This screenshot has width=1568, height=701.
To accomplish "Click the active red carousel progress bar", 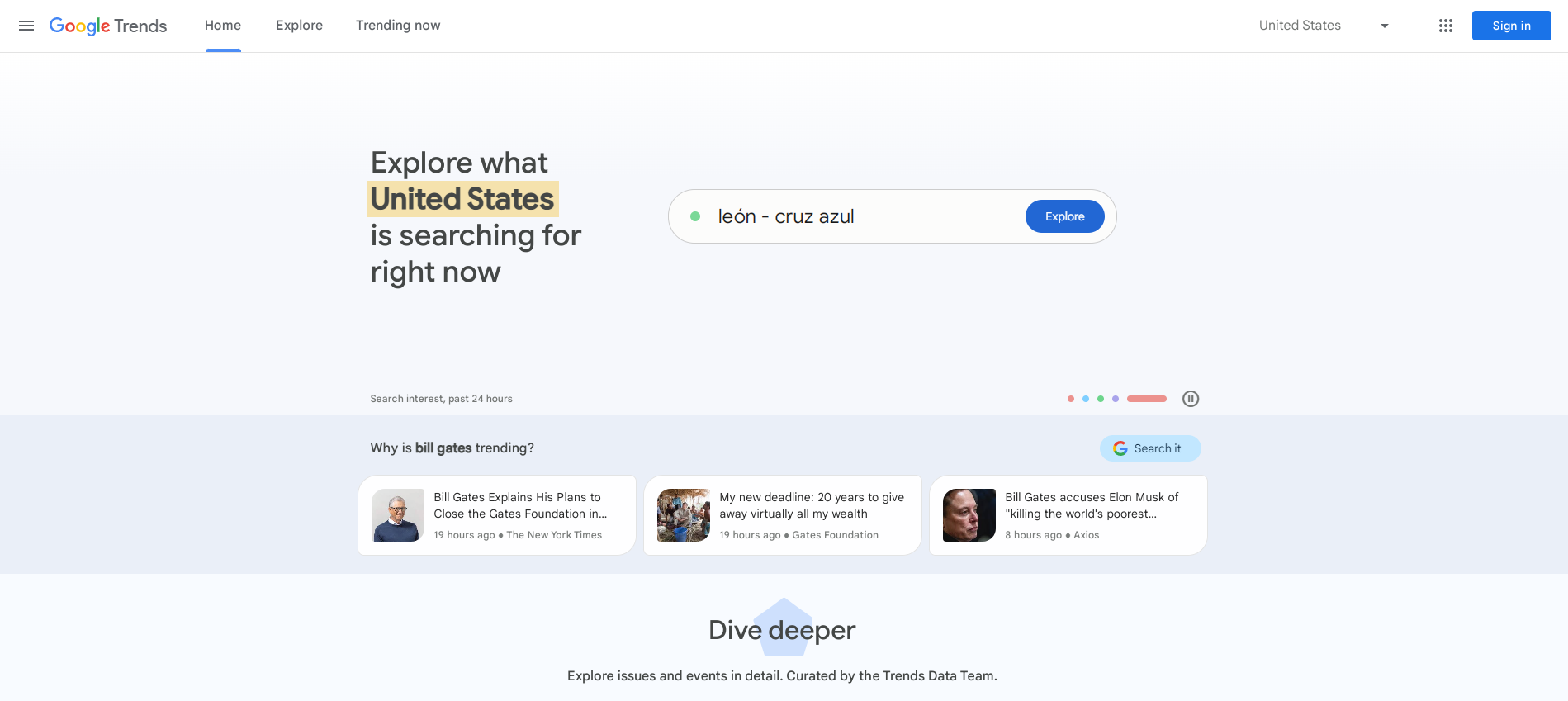I will click(1147, 399).
